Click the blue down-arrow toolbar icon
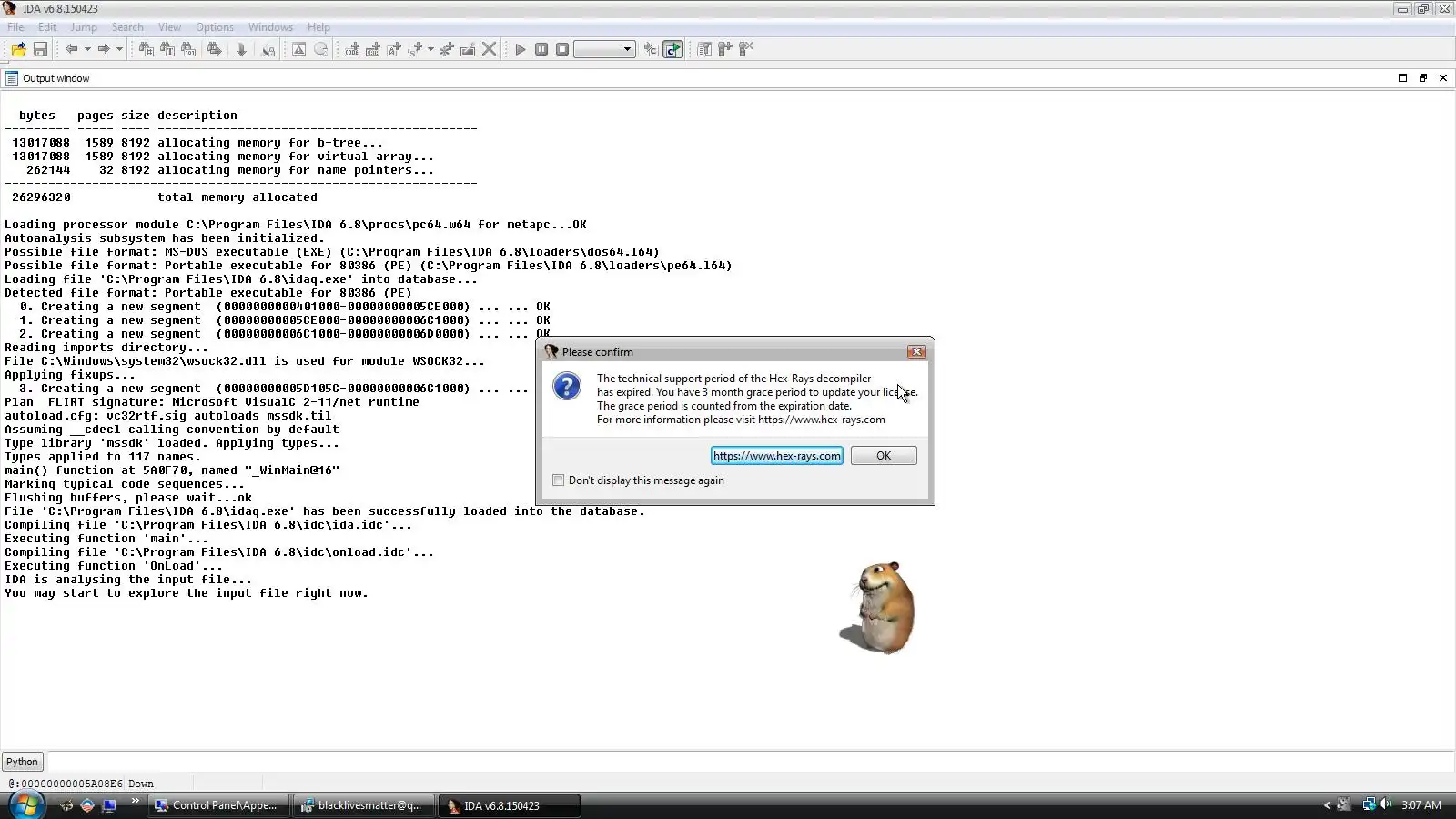The image size is (1456, 819). point(241,49)
